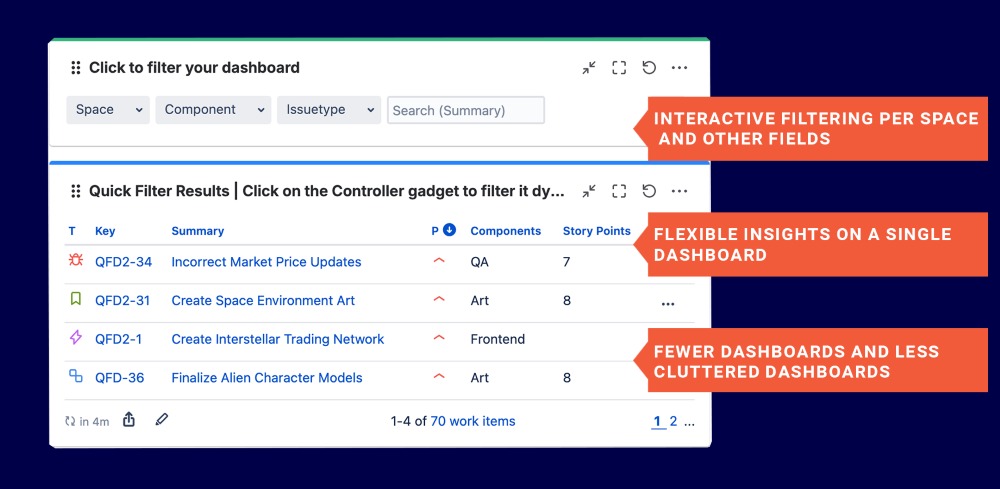Click priority arrow for Create Interstellar Trading Network

coord(439,338)
